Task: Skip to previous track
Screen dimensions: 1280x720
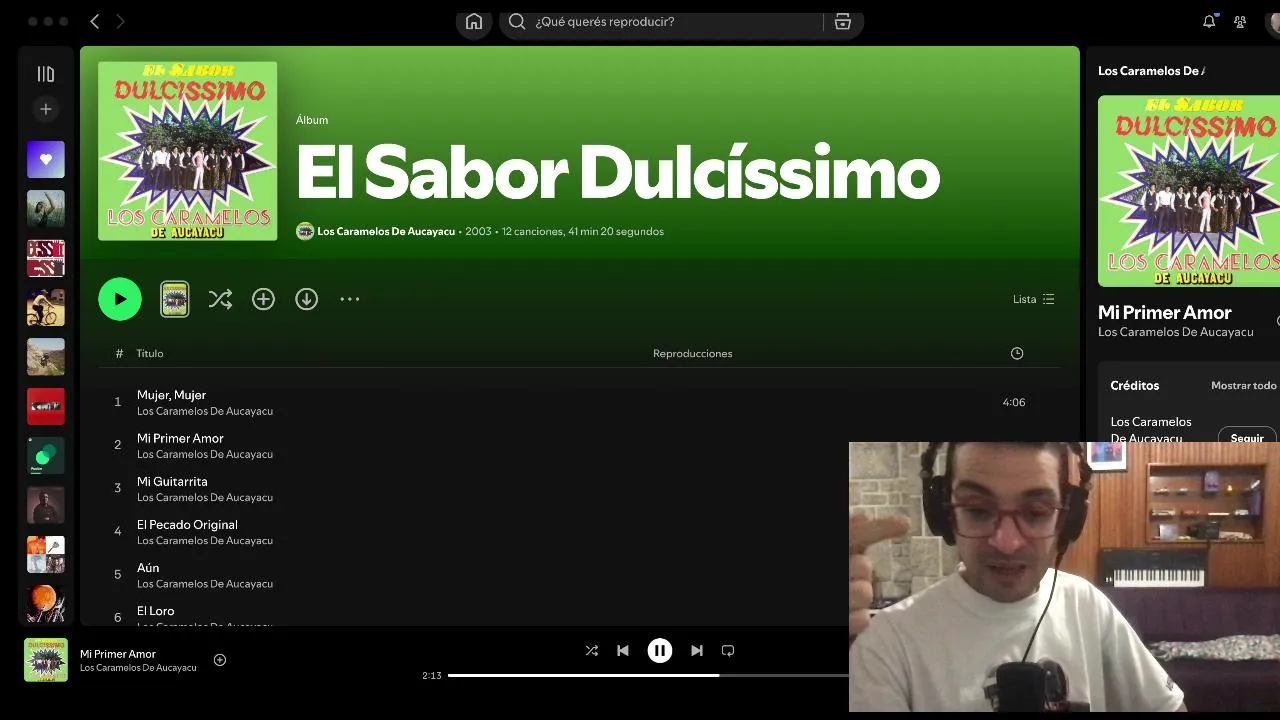Action: [x=623, y=650]
